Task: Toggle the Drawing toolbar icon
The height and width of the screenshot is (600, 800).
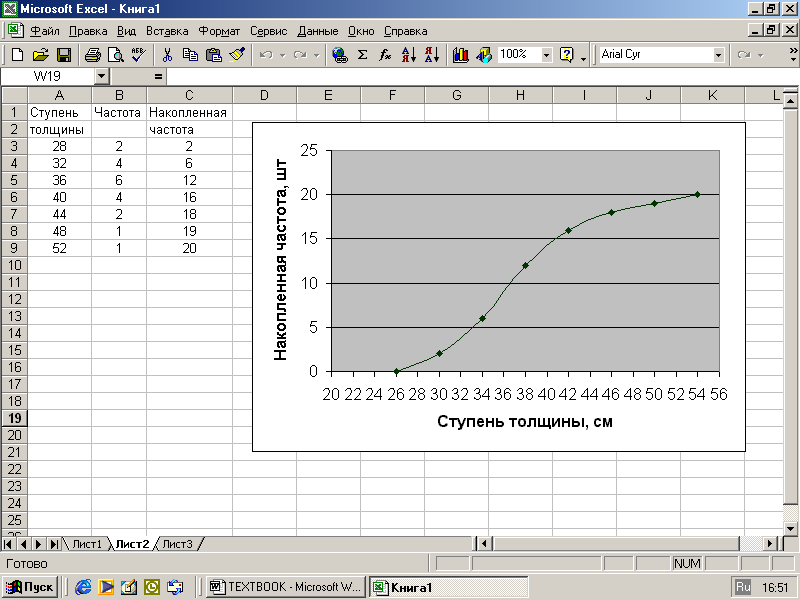Action: pos(484,55)
